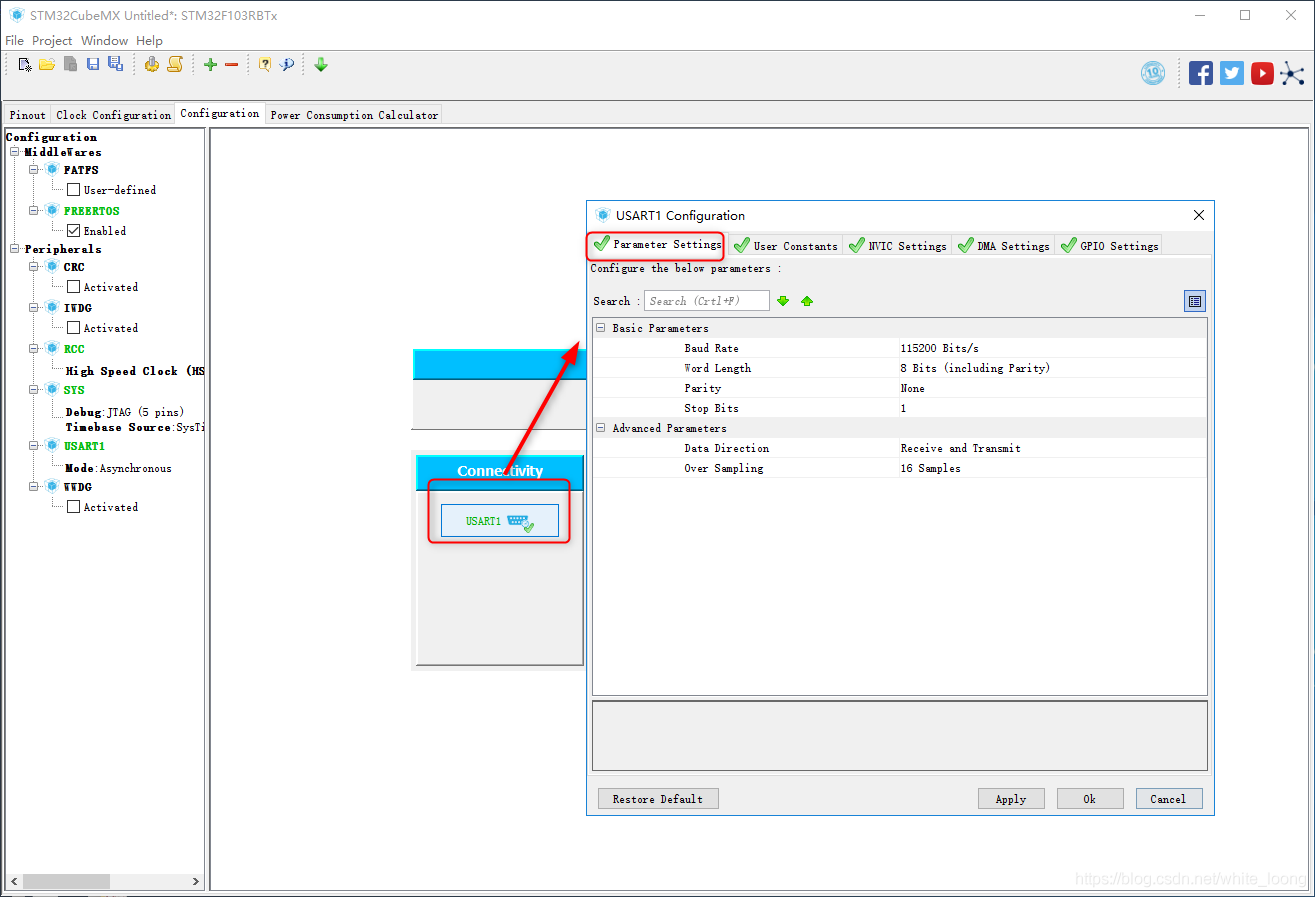The image size is (1315, 897).
Task: Click the green download arrow toolbar icon
Action: (321, 64)
